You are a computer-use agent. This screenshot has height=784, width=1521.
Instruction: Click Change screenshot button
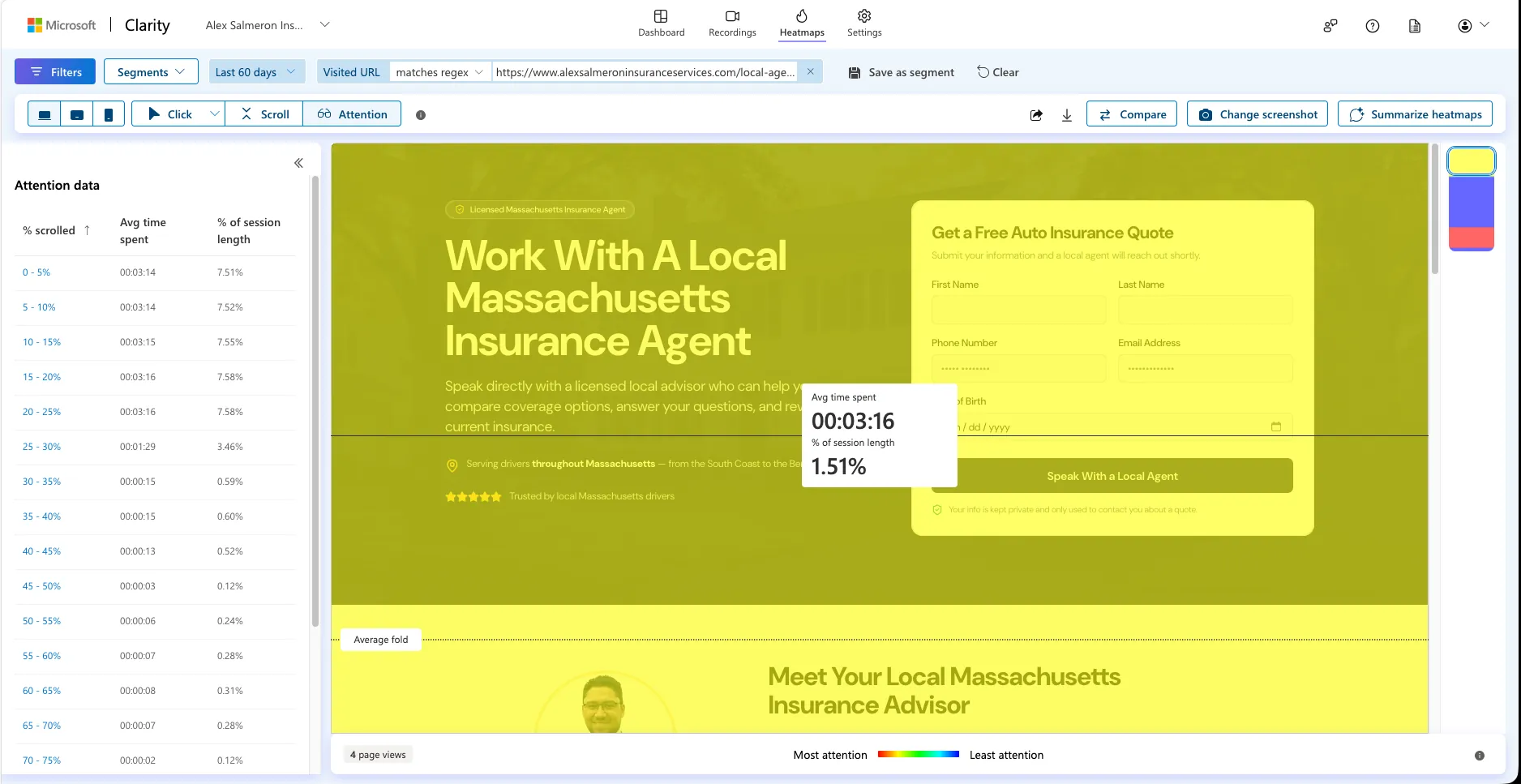(x=1258, y=114)
